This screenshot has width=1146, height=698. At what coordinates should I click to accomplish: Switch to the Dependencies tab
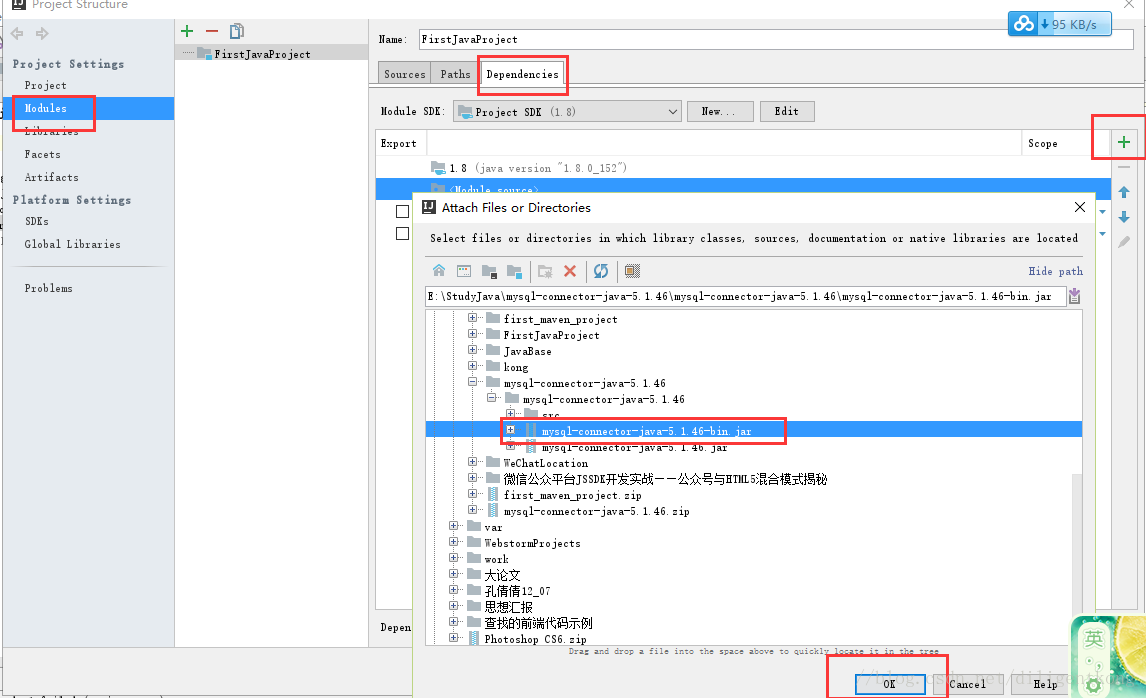(x=522, y=75)
